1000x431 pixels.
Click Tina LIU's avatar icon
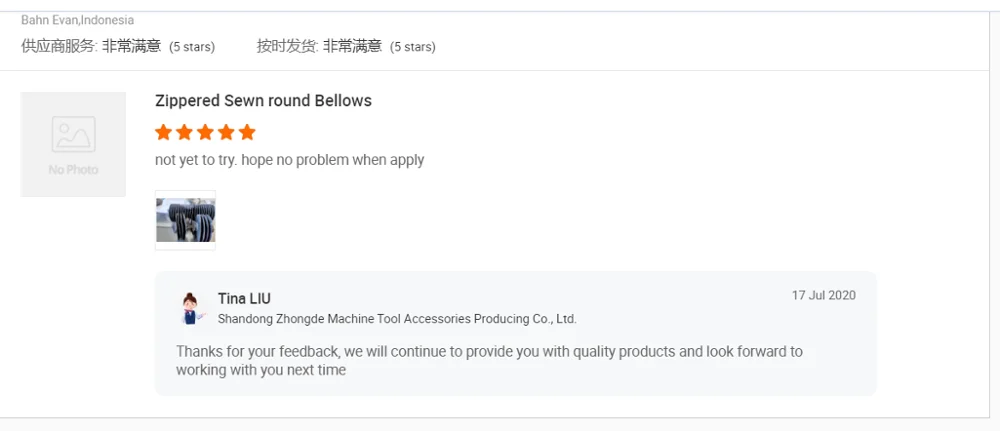pyautogui.click(x=190, y=308)
